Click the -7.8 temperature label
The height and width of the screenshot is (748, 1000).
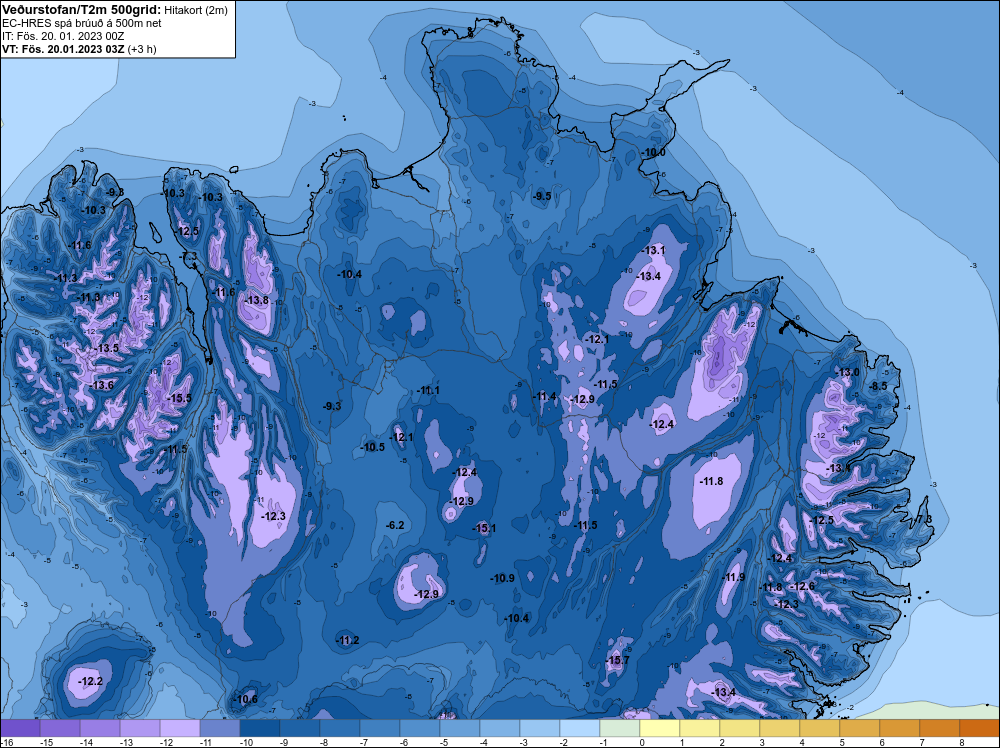[923, 519]
